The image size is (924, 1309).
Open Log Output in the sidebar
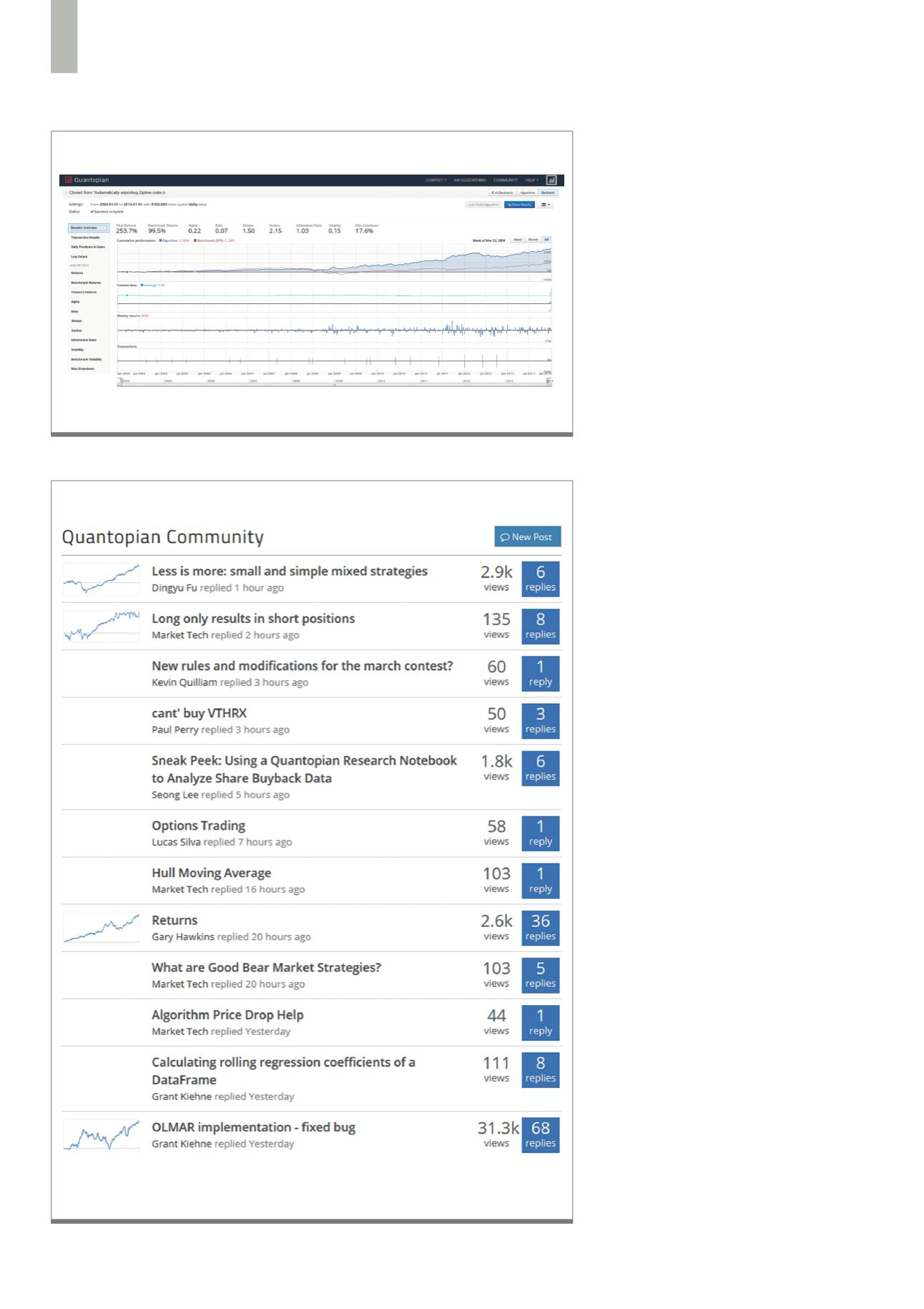(79, 256)
